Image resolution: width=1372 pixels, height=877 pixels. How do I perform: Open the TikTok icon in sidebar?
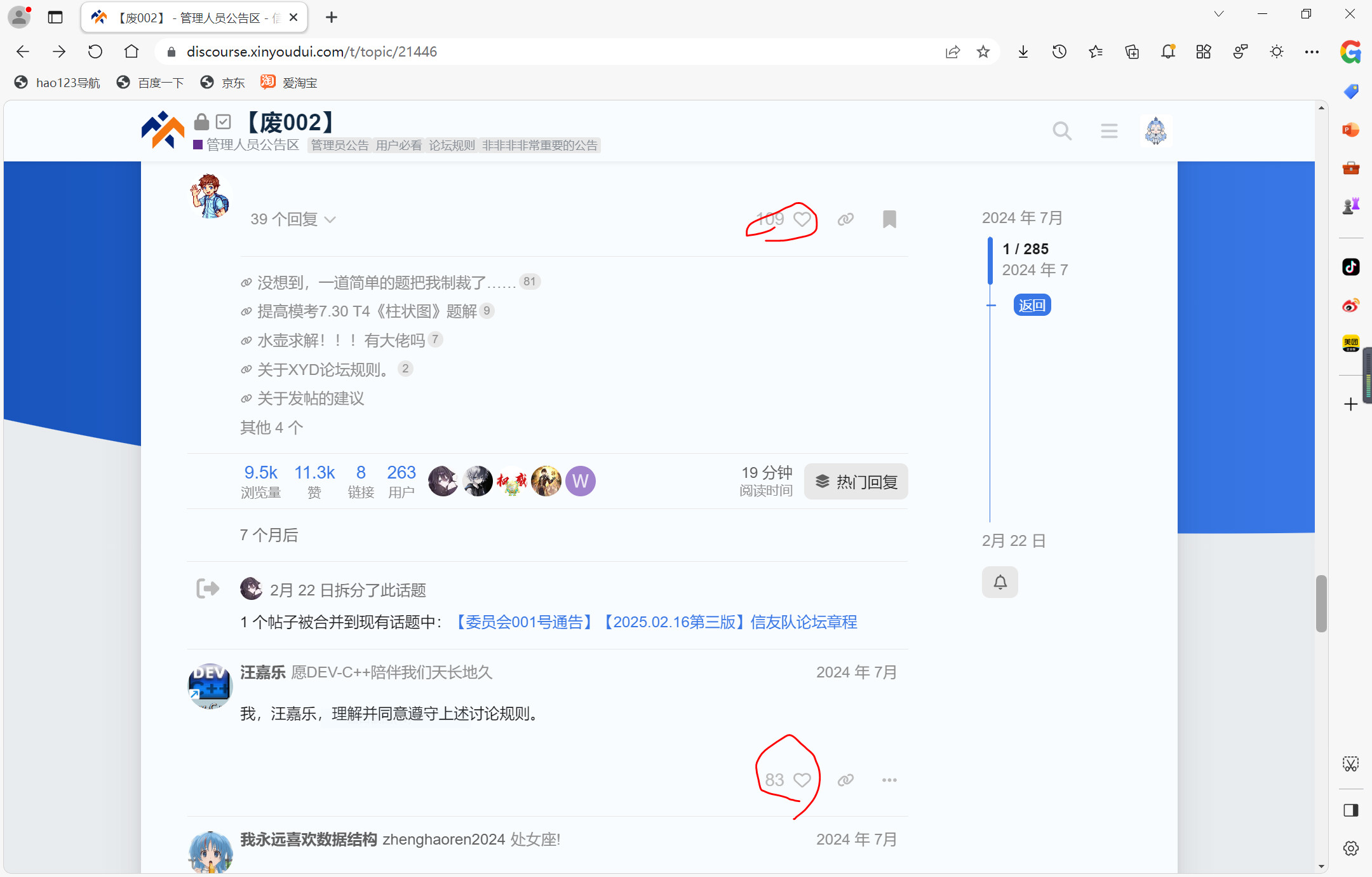1350,267
